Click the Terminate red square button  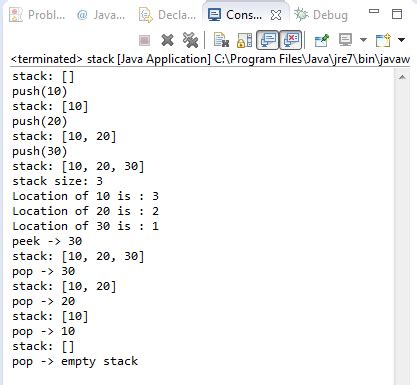(144, 40)
